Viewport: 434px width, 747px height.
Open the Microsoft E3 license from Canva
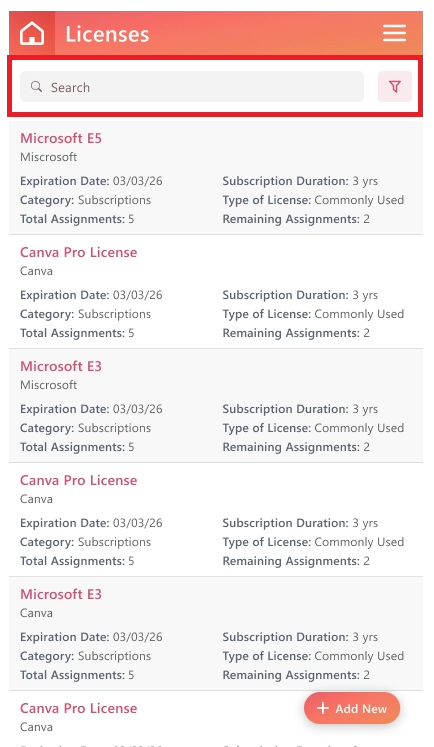61,594
